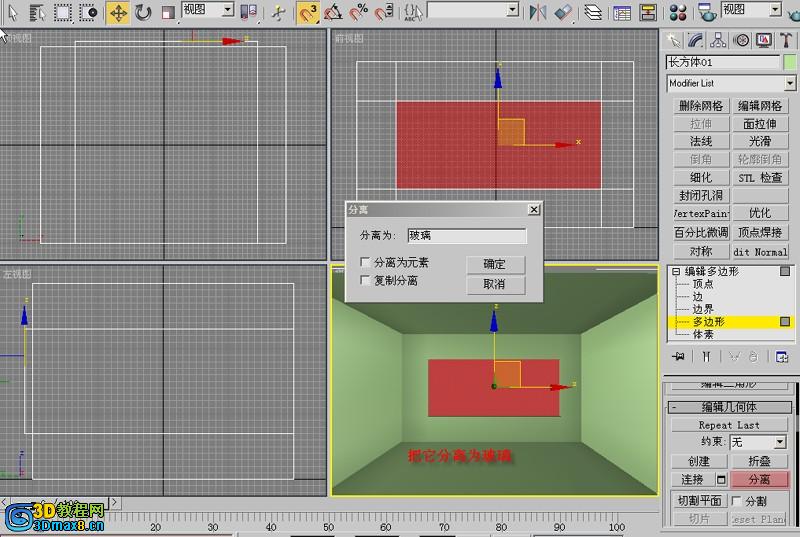Screen dimensions: 800x537
Task: Activate the Select and Scale tool
Action: tap(168, 13)
